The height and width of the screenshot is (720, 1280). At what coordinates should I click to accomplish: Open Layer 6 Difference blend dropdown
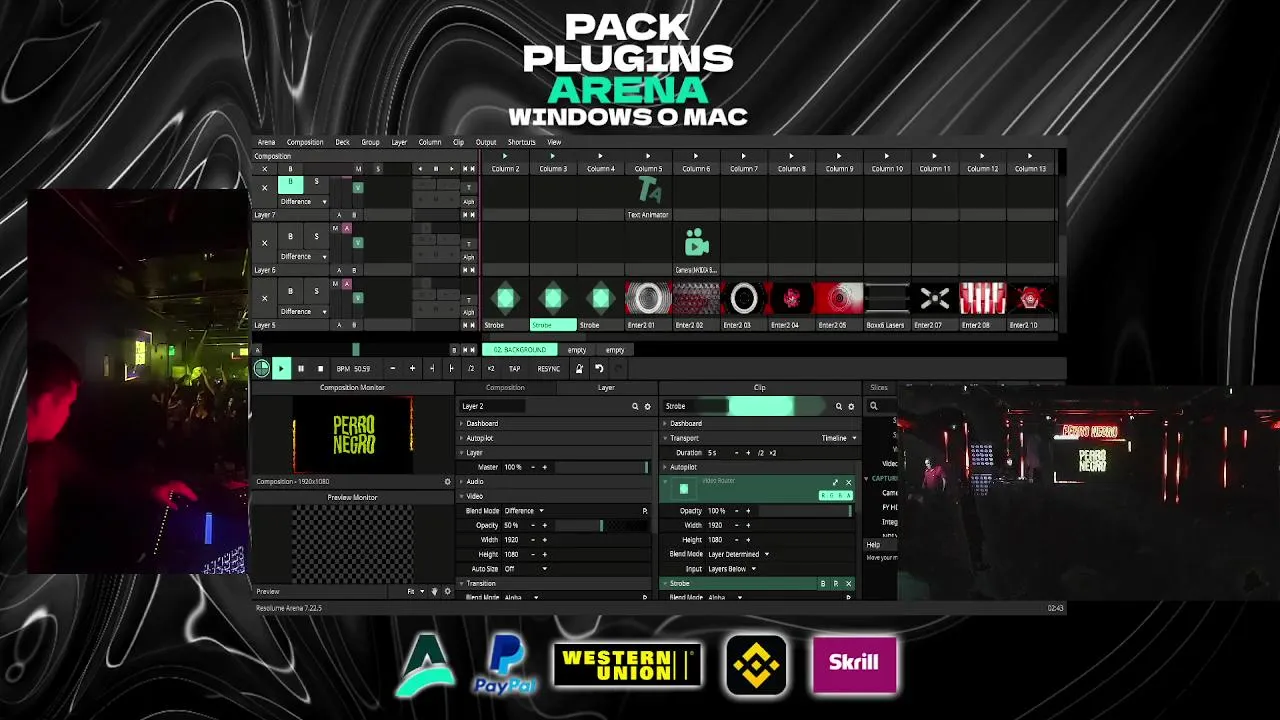(303, 257)
